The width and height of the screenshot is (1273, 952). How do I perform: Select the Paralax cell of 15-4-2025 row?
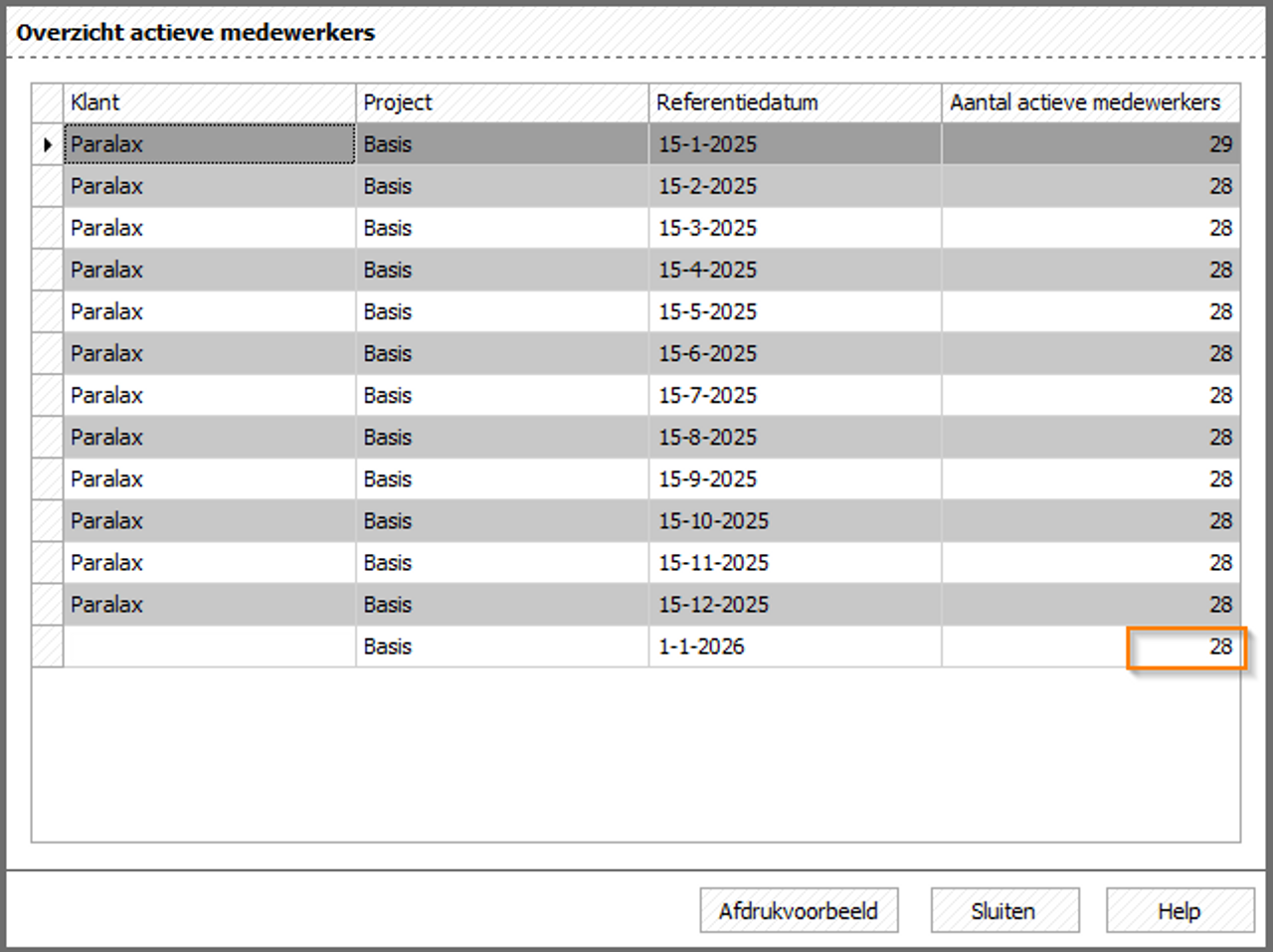[x=209, y=270]
